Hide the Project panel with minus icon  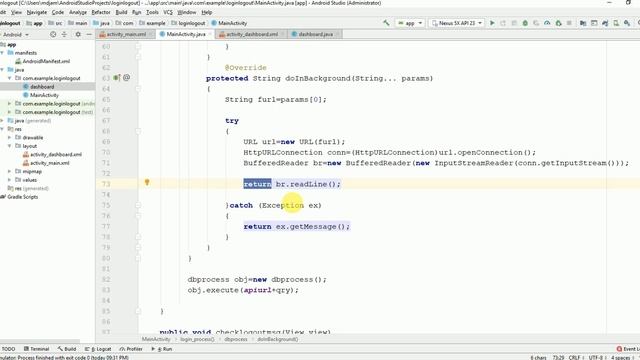coord(89,35)
